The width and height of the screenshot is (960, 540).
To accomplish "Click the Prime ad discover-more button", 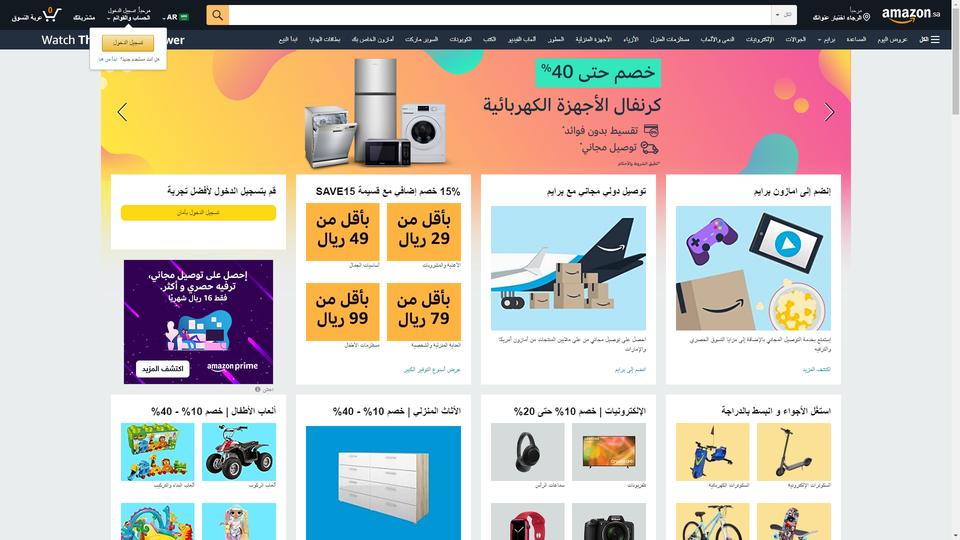I will pos(163,369).
